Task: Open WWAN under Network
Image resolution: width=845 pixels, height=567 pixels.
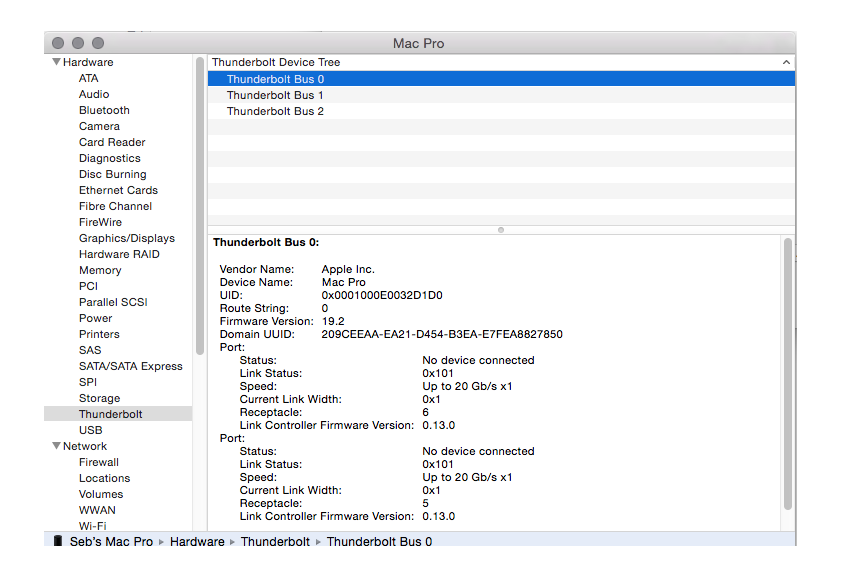Action: coord(97,510)
